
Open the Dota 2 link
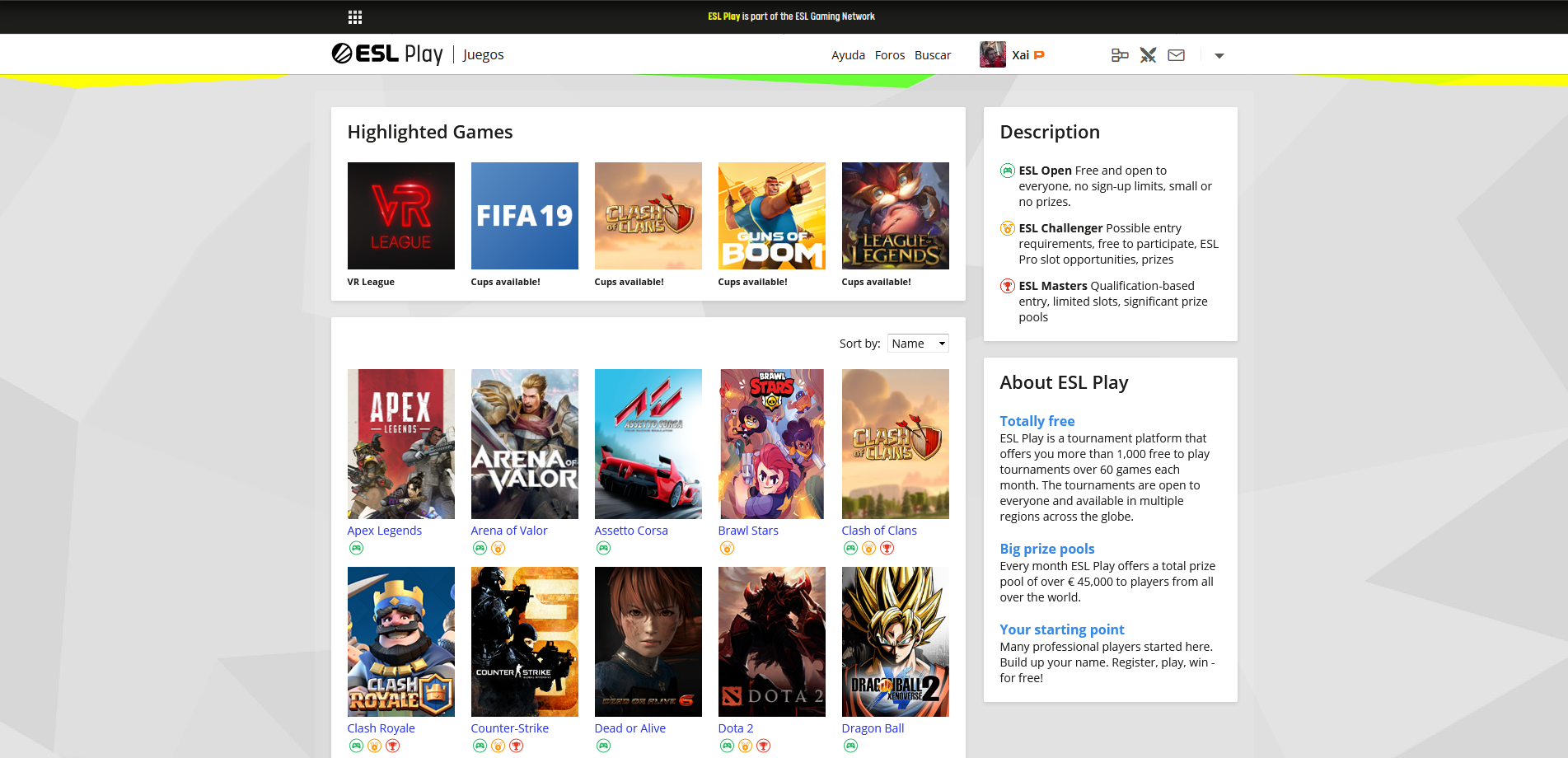tap(736, 728)
